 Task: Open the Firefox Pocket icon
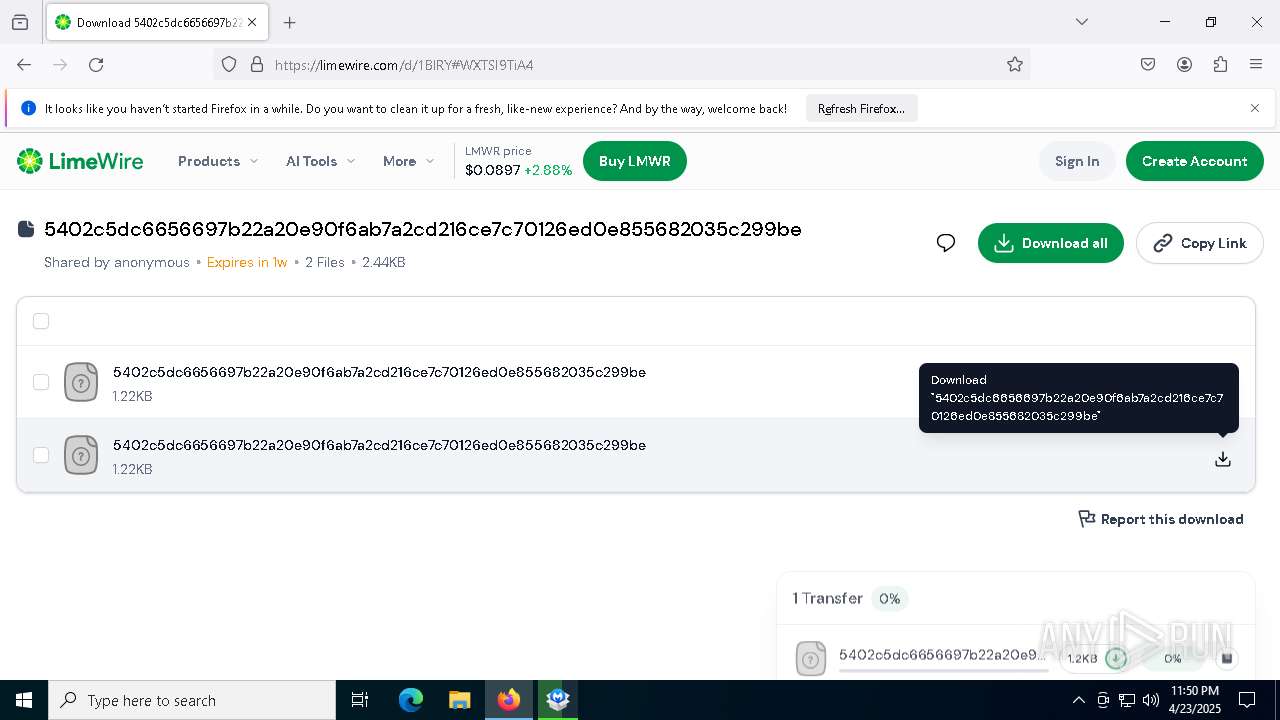[1148, 65]
